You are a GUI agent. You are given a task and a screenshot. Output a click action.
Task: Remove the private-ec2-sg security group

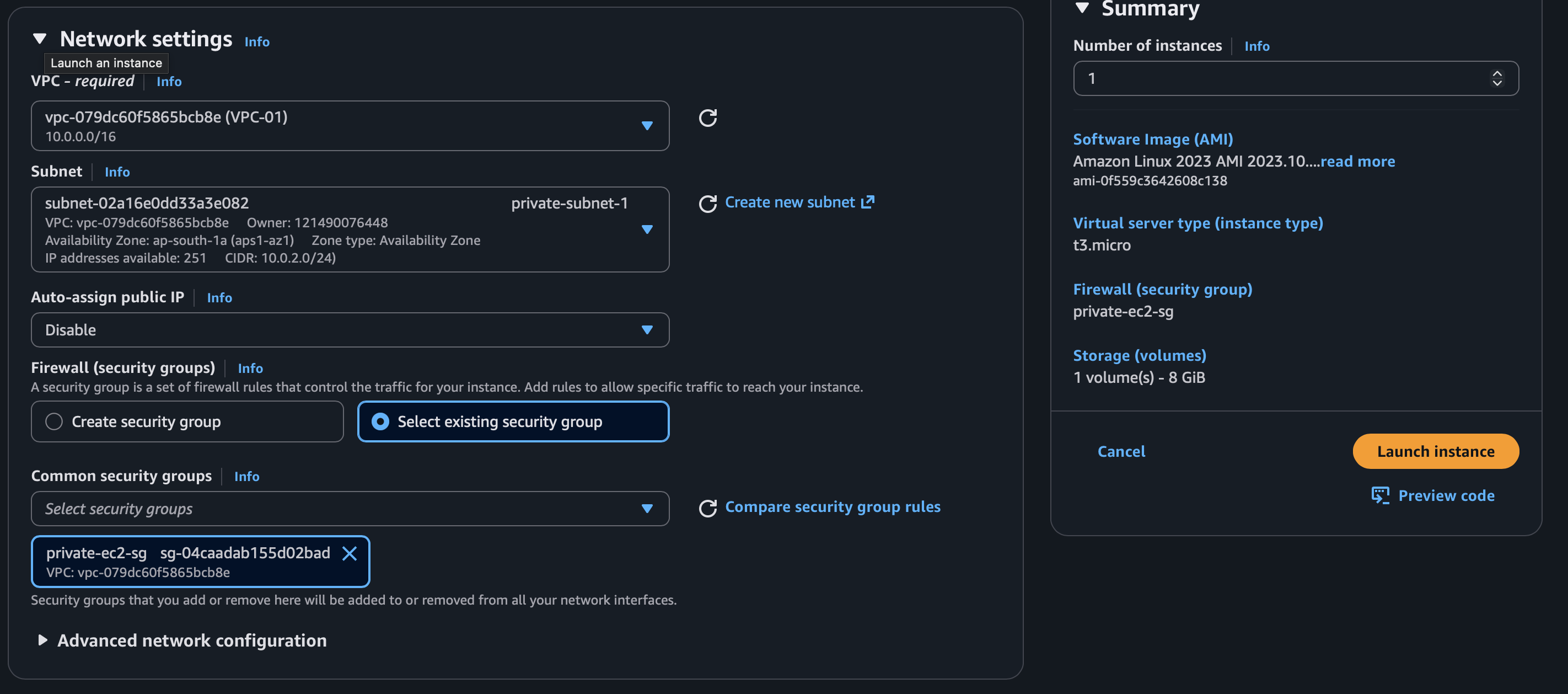(350, 553)
